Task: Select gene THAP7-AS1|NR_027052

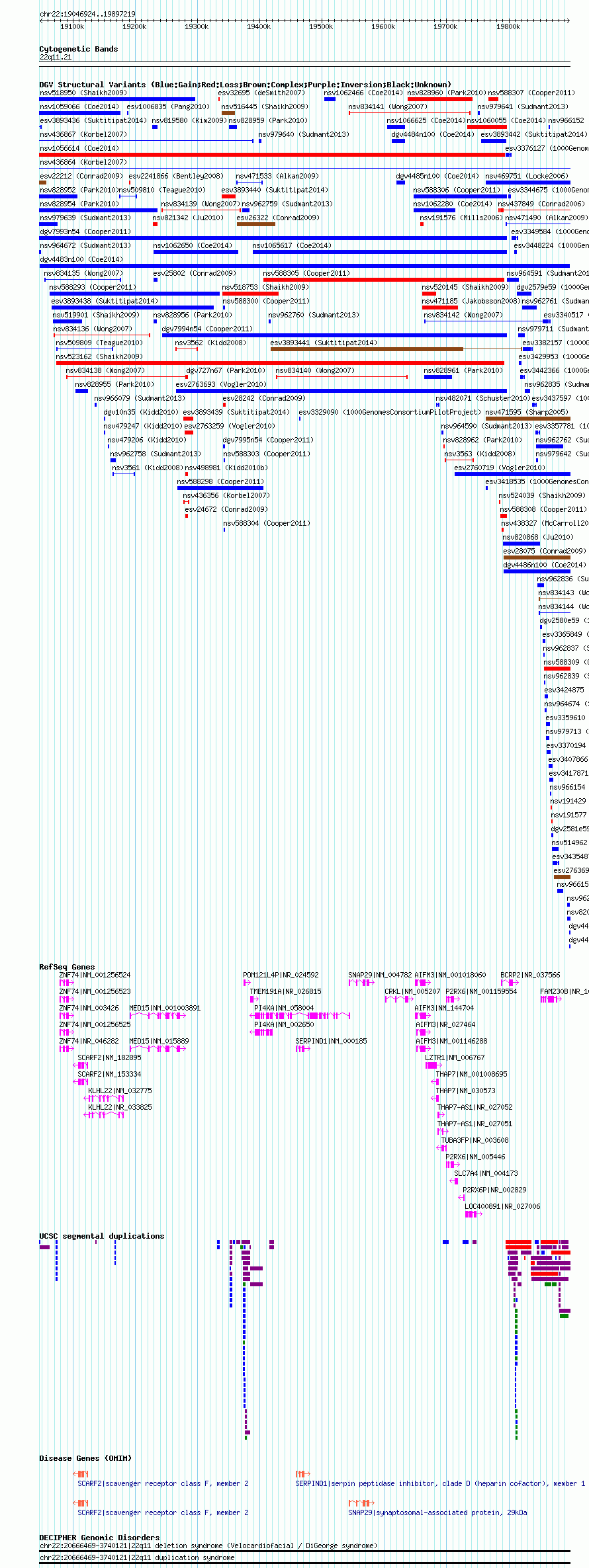Action: [x=441, y=1115]
